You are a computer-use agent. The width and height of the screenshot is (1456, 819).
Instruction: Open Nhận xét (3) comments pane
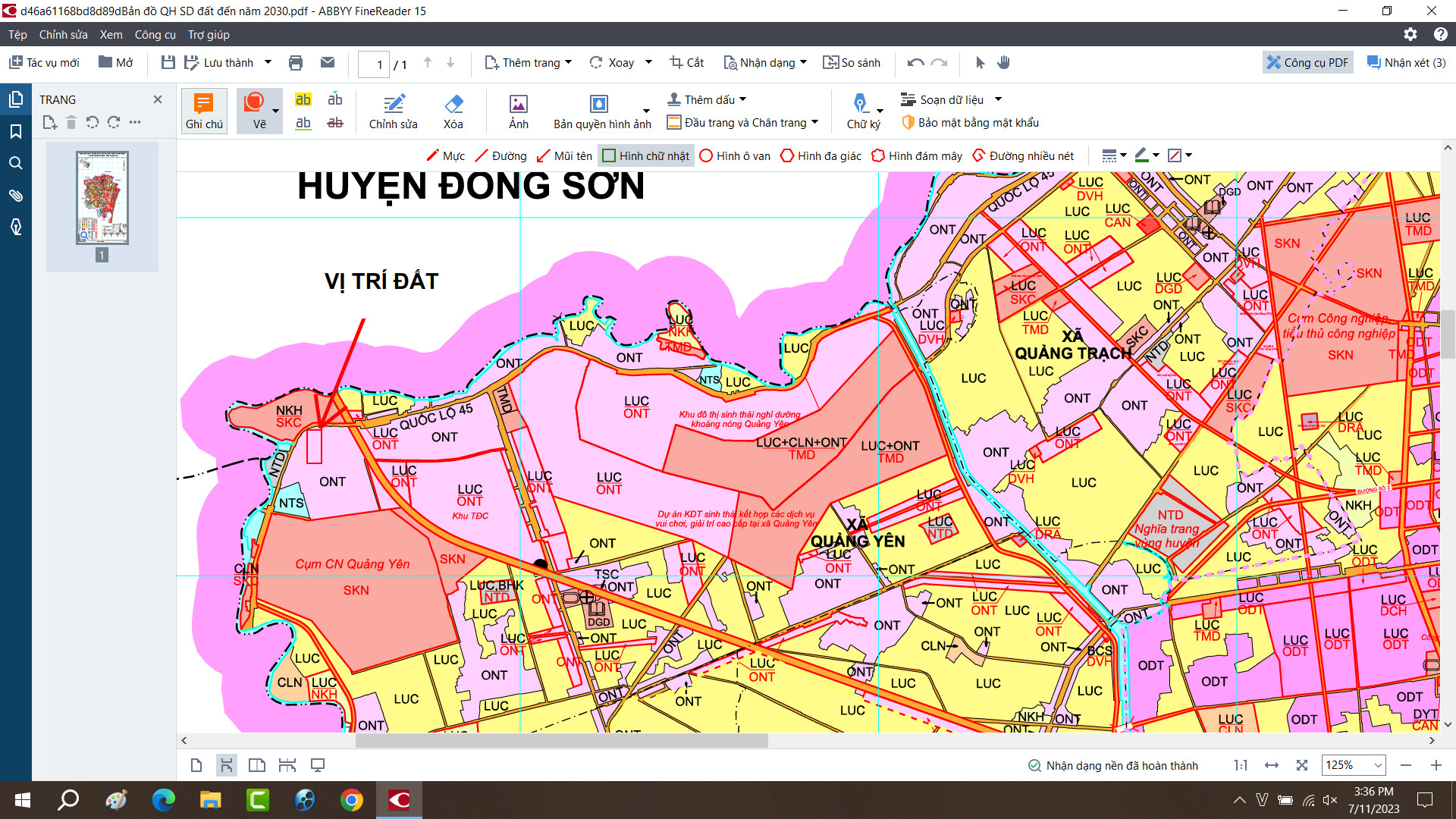(1406, 63)
